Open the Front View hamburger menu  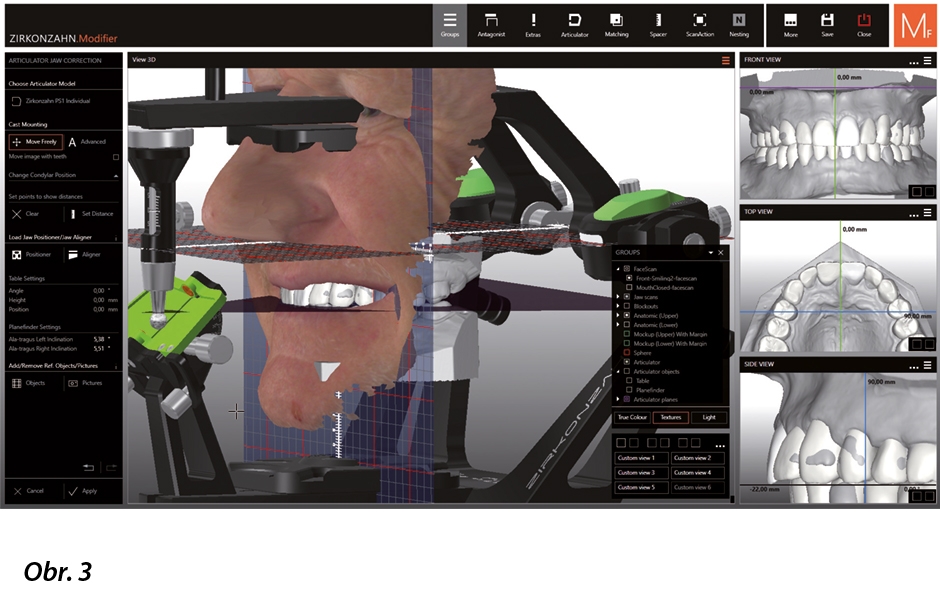coord(927,61)
